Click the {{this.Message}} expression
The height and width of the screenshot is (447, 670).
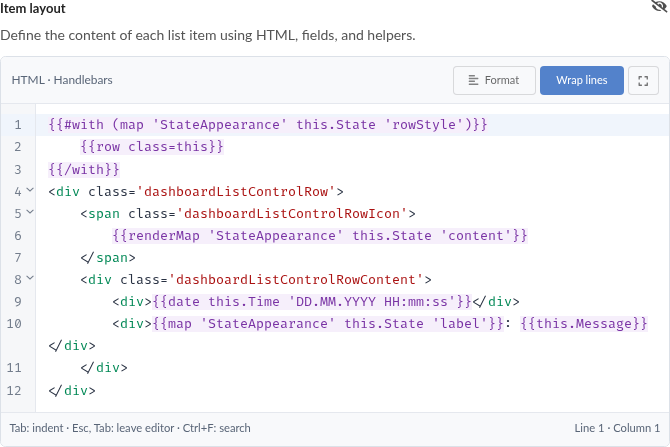pos(584,323)
